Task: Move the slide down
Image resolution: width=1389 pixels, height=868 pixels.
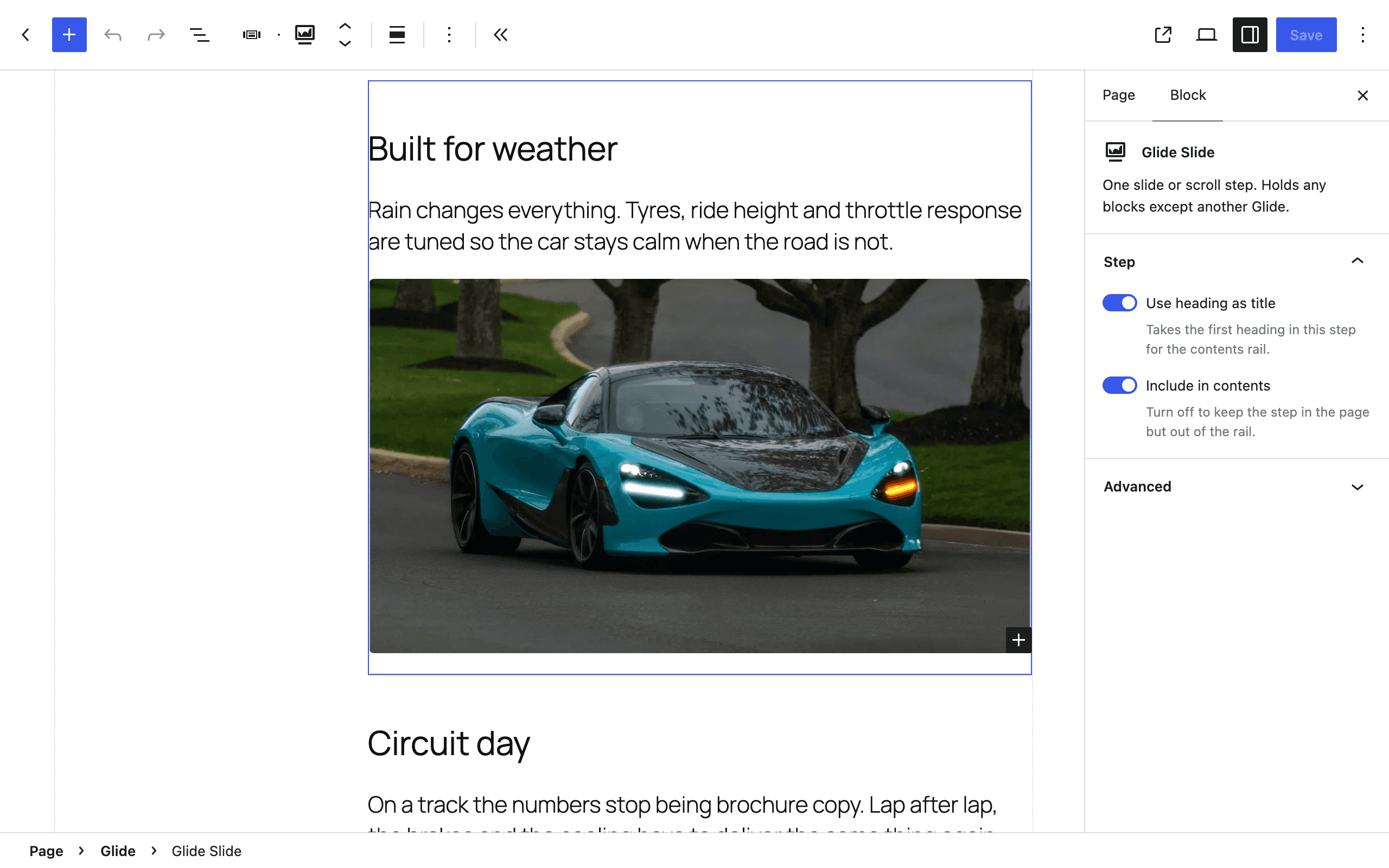Action: tap(345, 43)
